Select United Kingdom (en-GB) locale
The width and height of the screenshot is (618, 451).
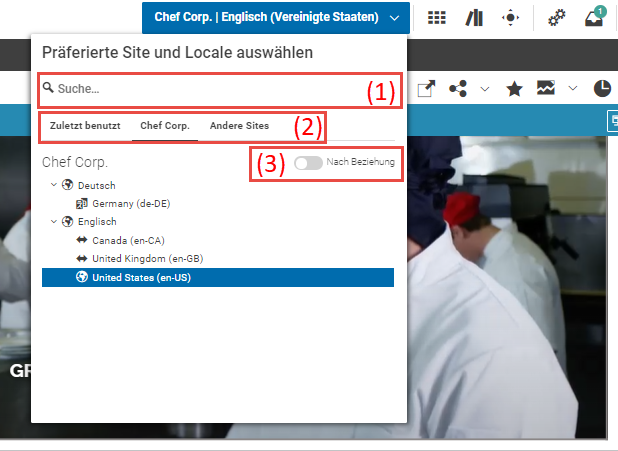tap(147, 259)
